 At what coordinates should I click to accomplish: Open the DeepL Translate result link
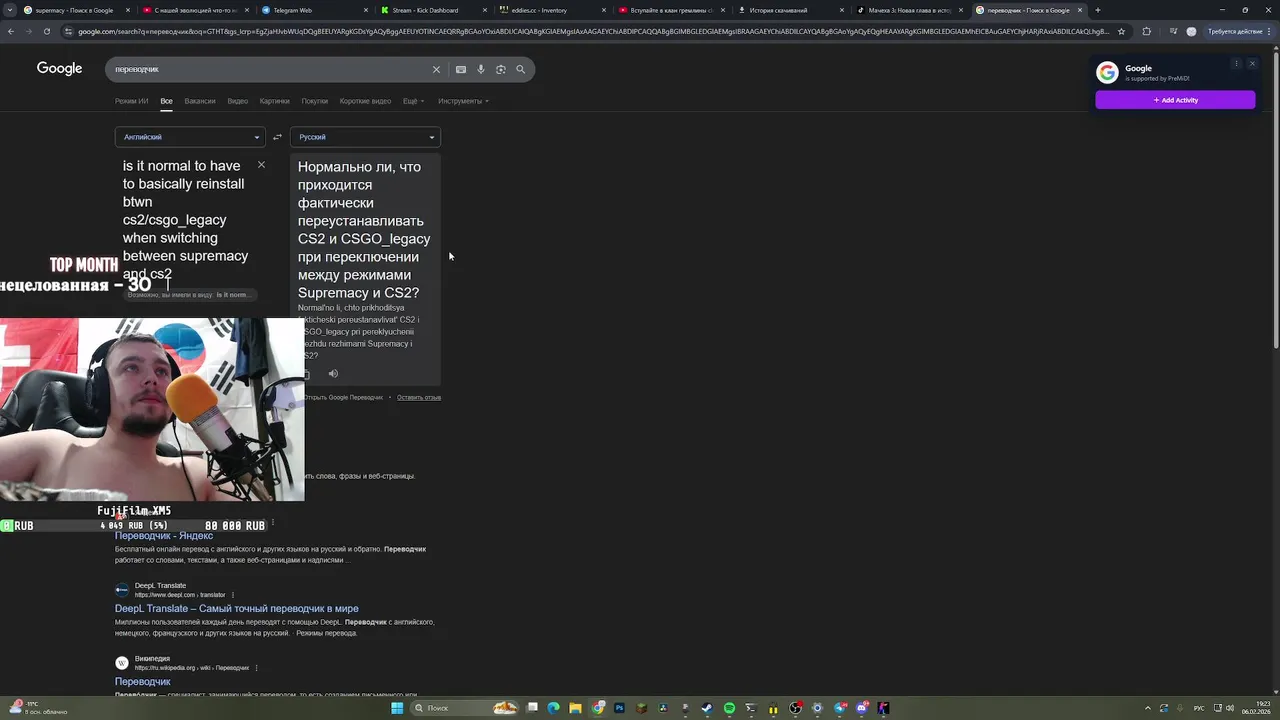(x=236, y=608)
